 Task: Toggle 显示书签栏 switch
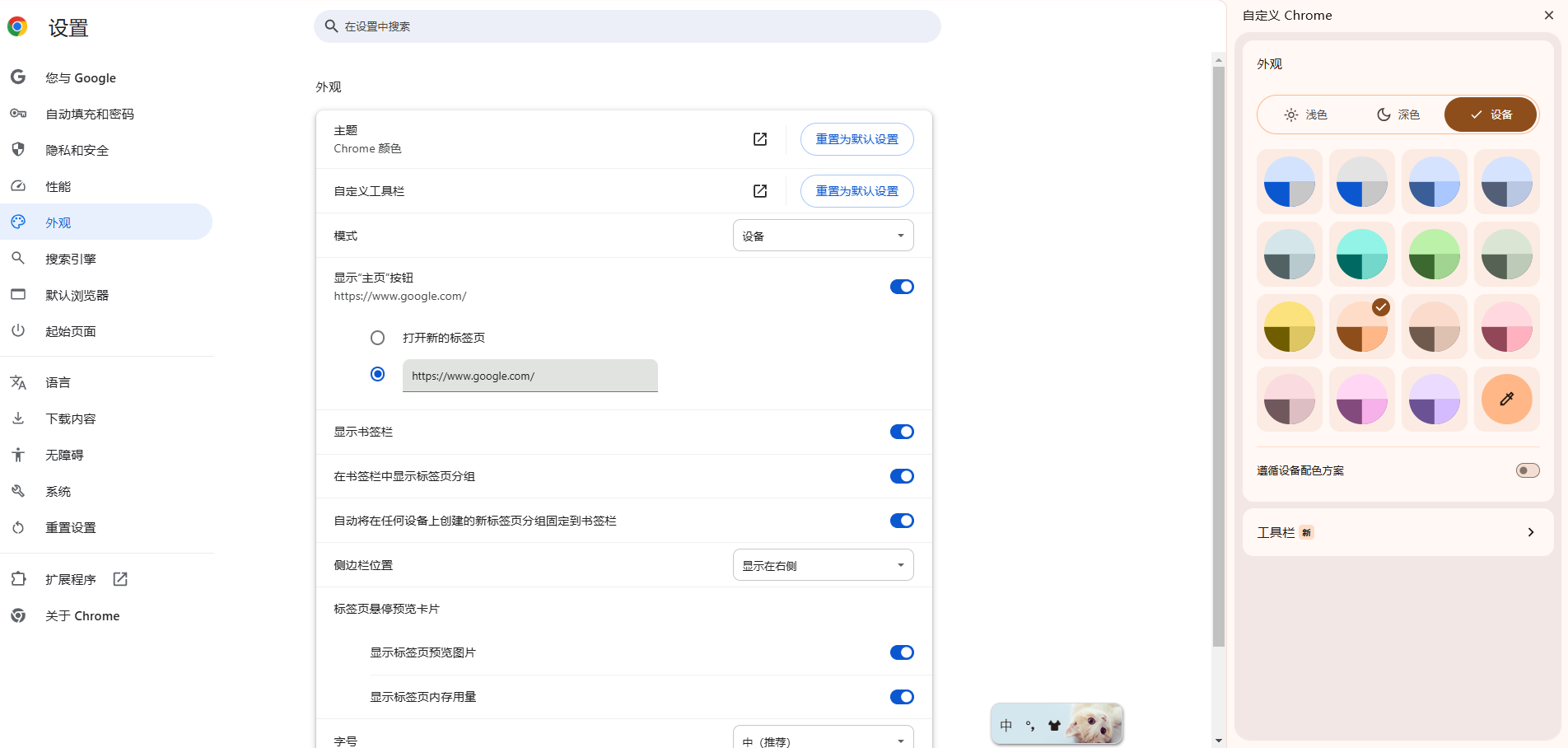[x=902, y=432]
